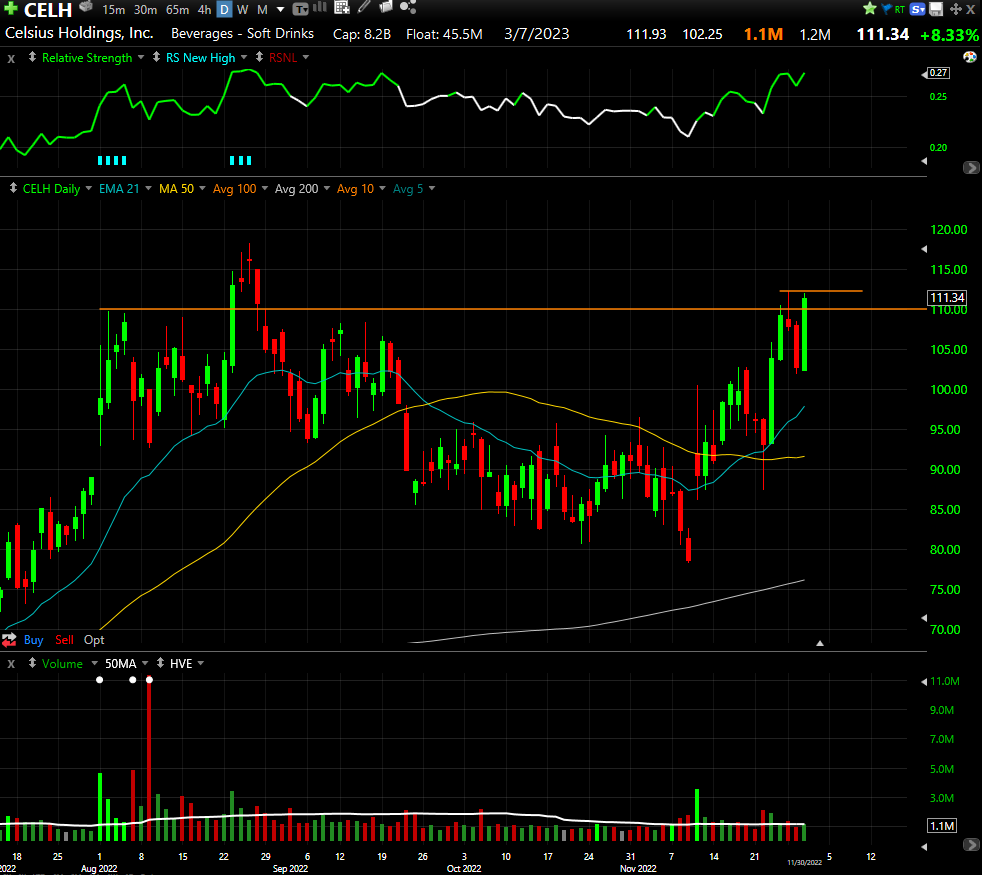Toggle the RT real-time indicator

pos(900,9)
